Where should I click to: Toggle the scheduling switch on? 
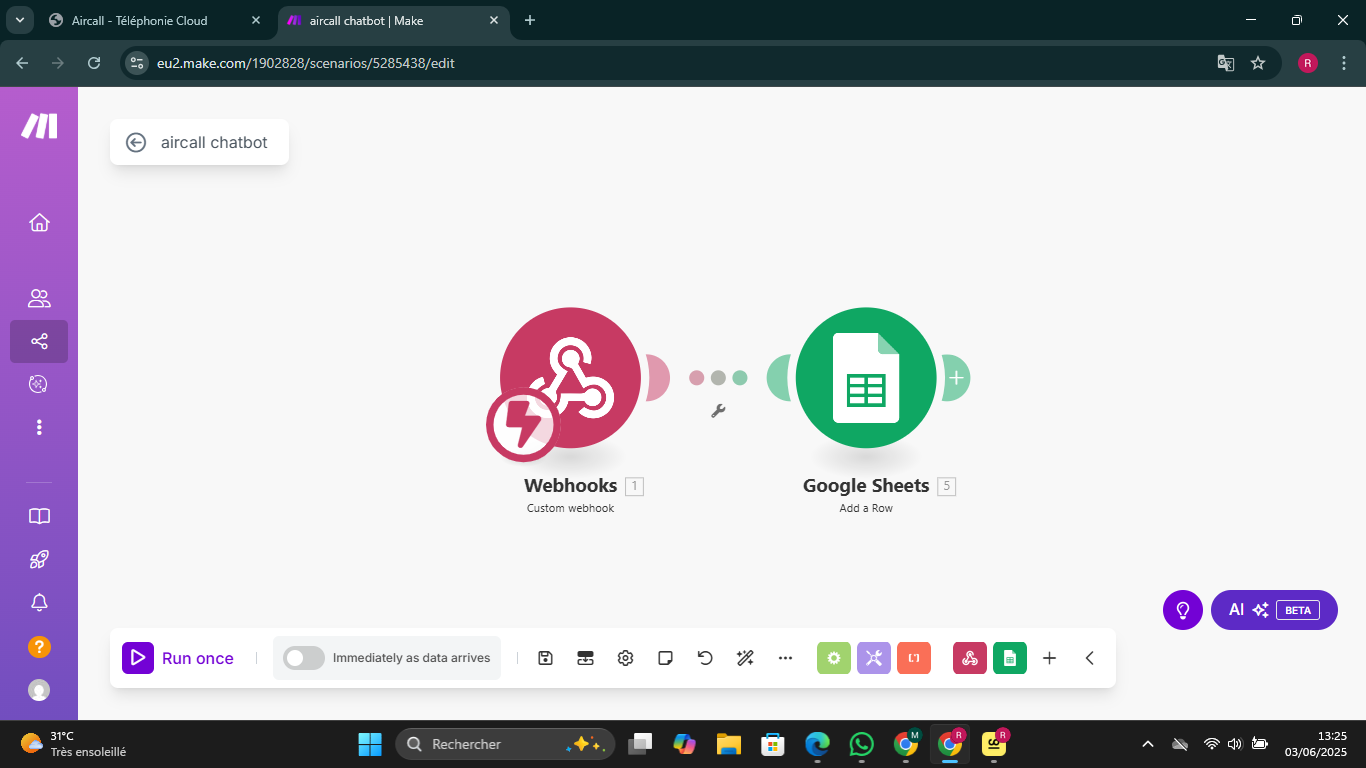tap(304, 658)
